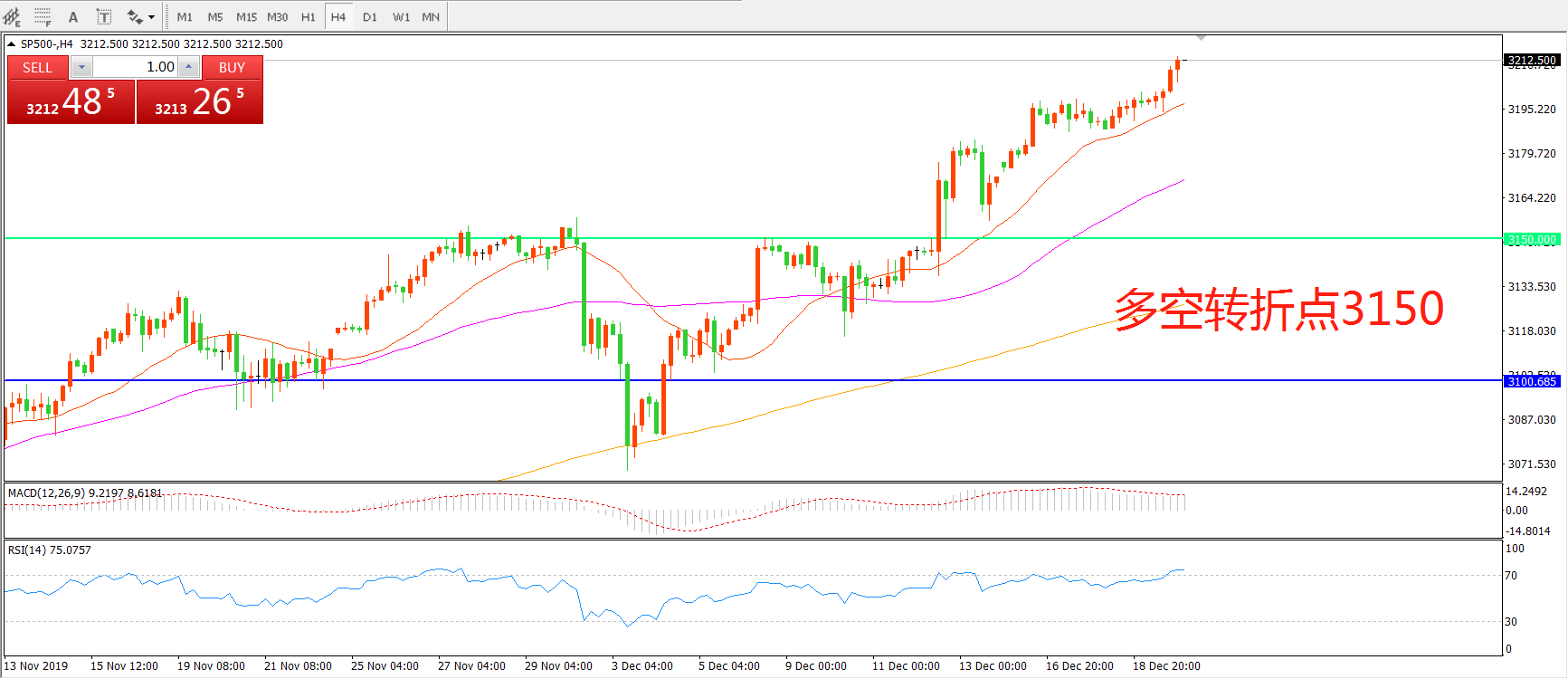This screenshot has height=679, width=1568.
Task: Click the Arrows objects tool icon
Action: (x=135, y=16)
